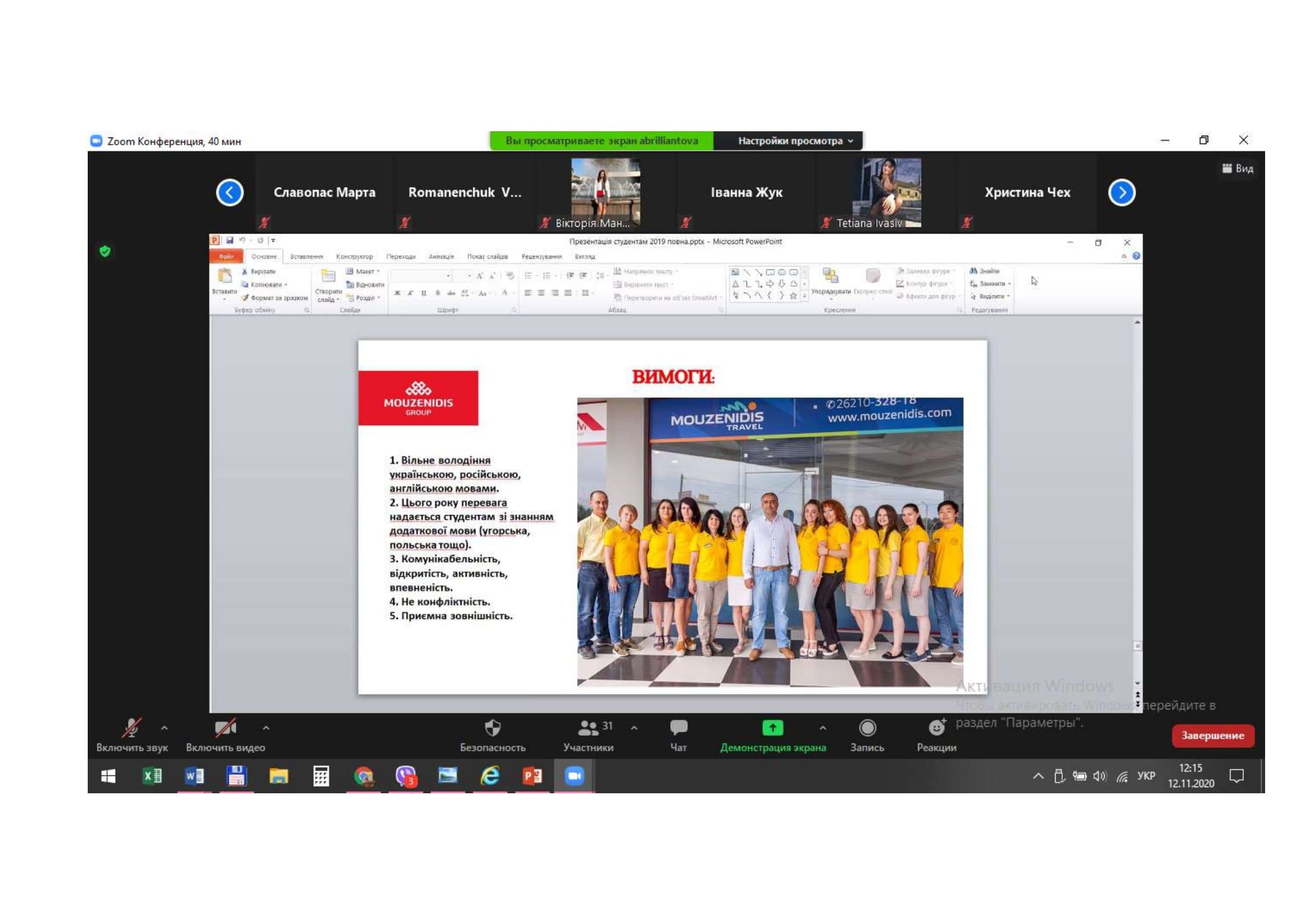1307x924 pixels.
Task: Select the triangle shape in shapes gallery
Action: coord(735,284)
